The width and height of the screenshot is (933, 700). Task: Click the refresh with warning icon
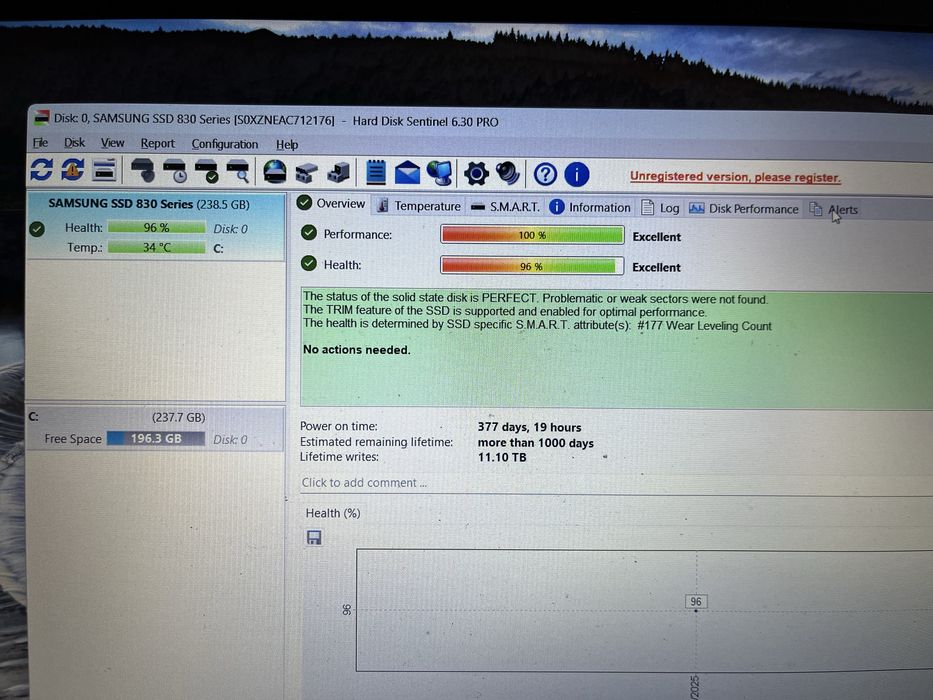73,170
